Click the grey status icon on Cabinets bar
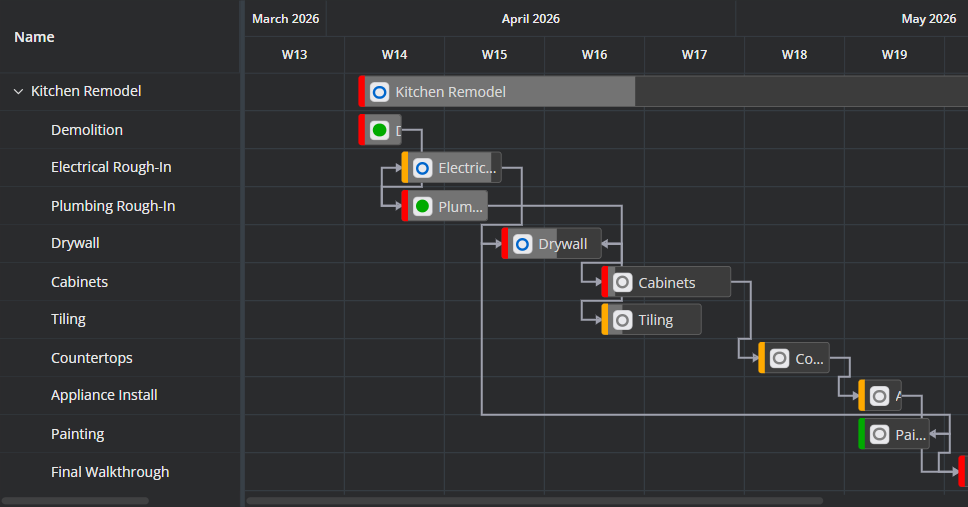The height and width of the screenshot is (507, 968). 622,282
